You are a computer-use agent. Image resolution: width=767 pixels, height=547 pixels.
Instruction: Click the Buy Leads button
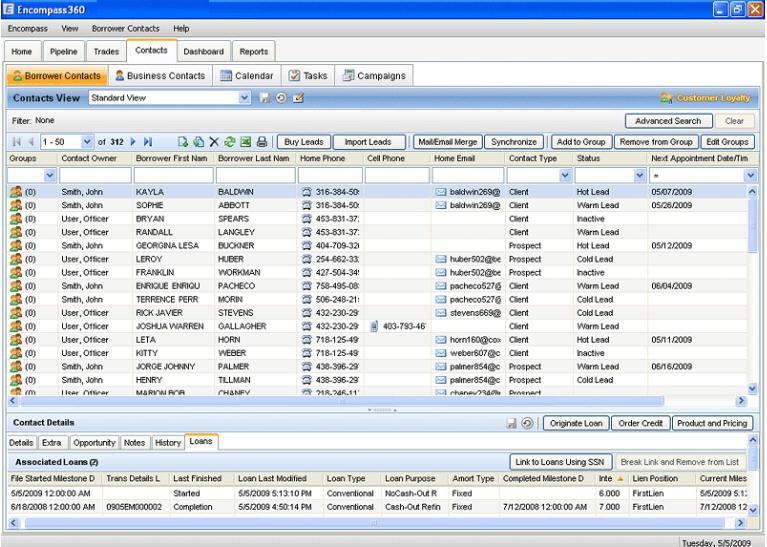tap(304, 142)
